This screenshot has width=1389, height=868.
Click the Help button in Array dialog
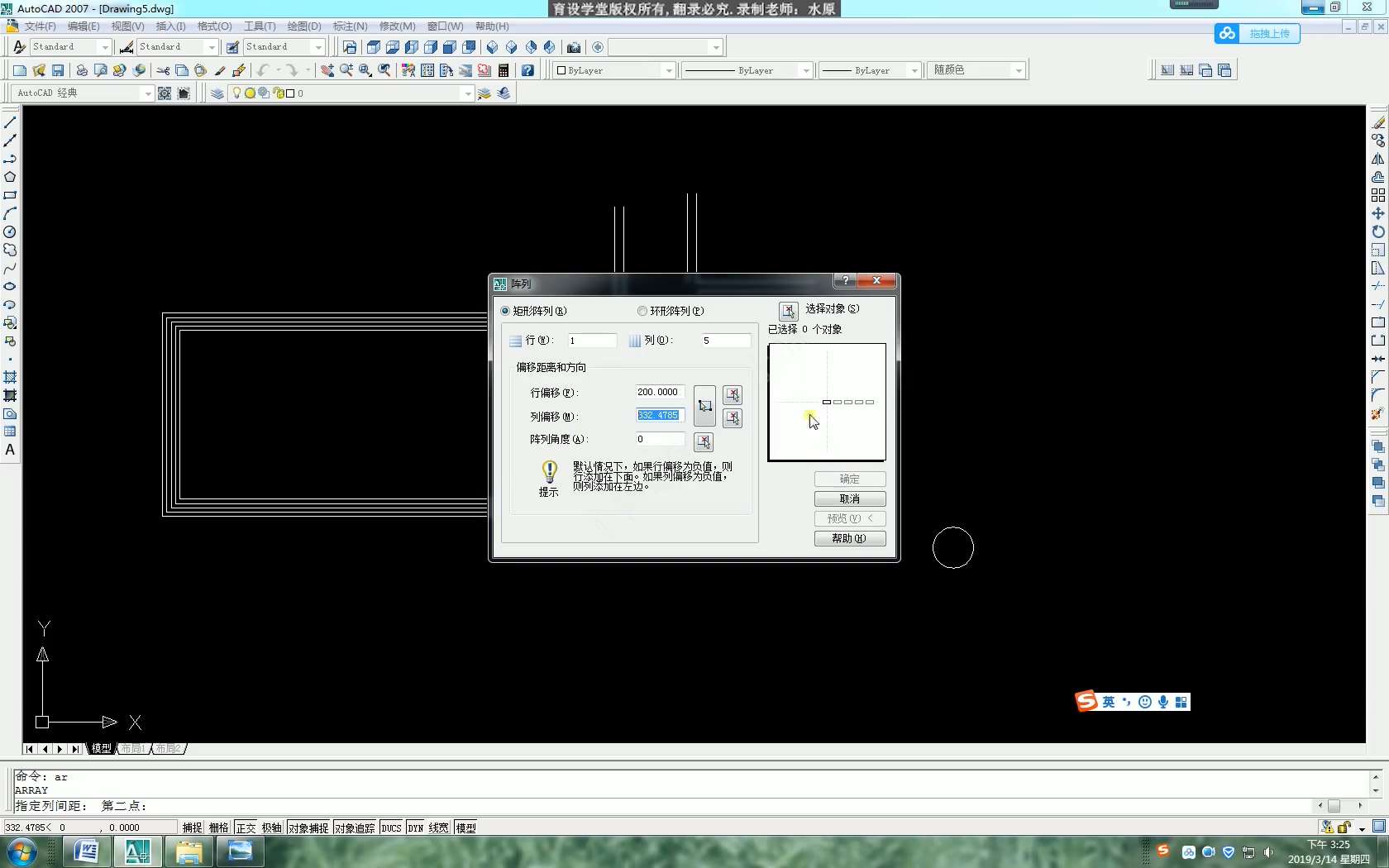click(x=850, y=539)
